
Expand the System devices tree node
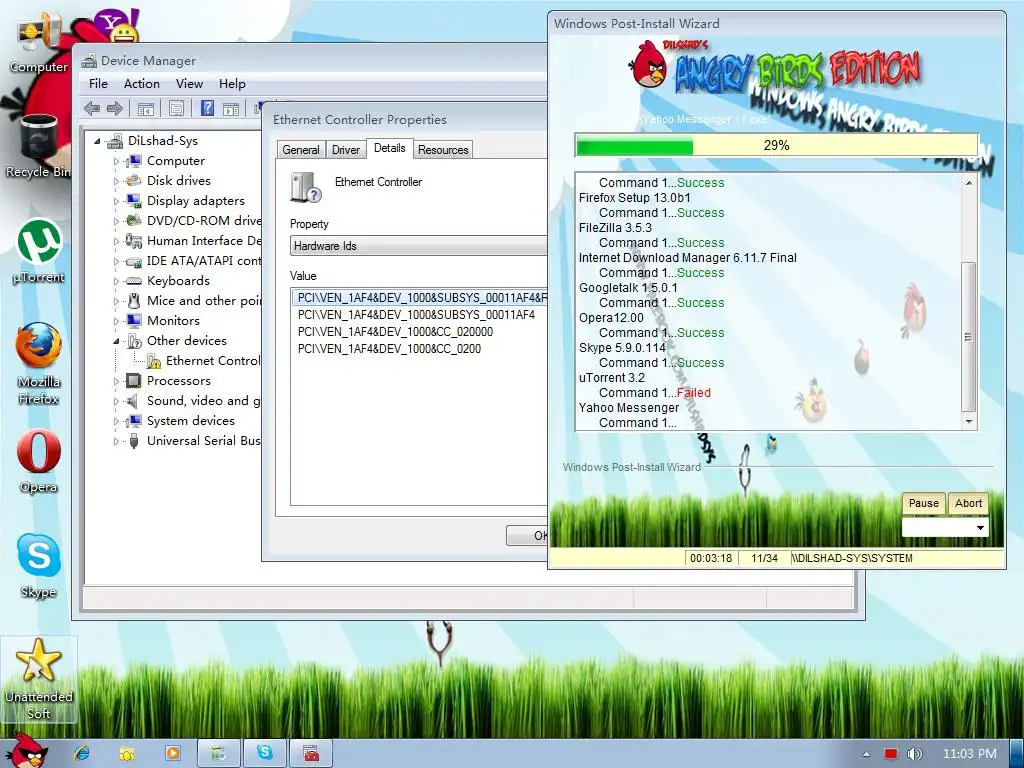click(116, 421)
